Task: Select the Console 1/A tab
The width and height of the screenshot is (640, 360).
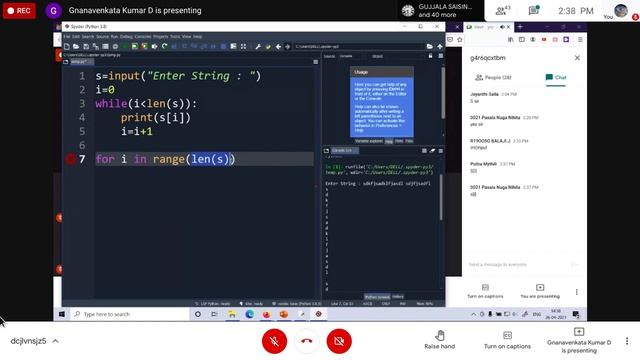Action: tap(344, 151)
